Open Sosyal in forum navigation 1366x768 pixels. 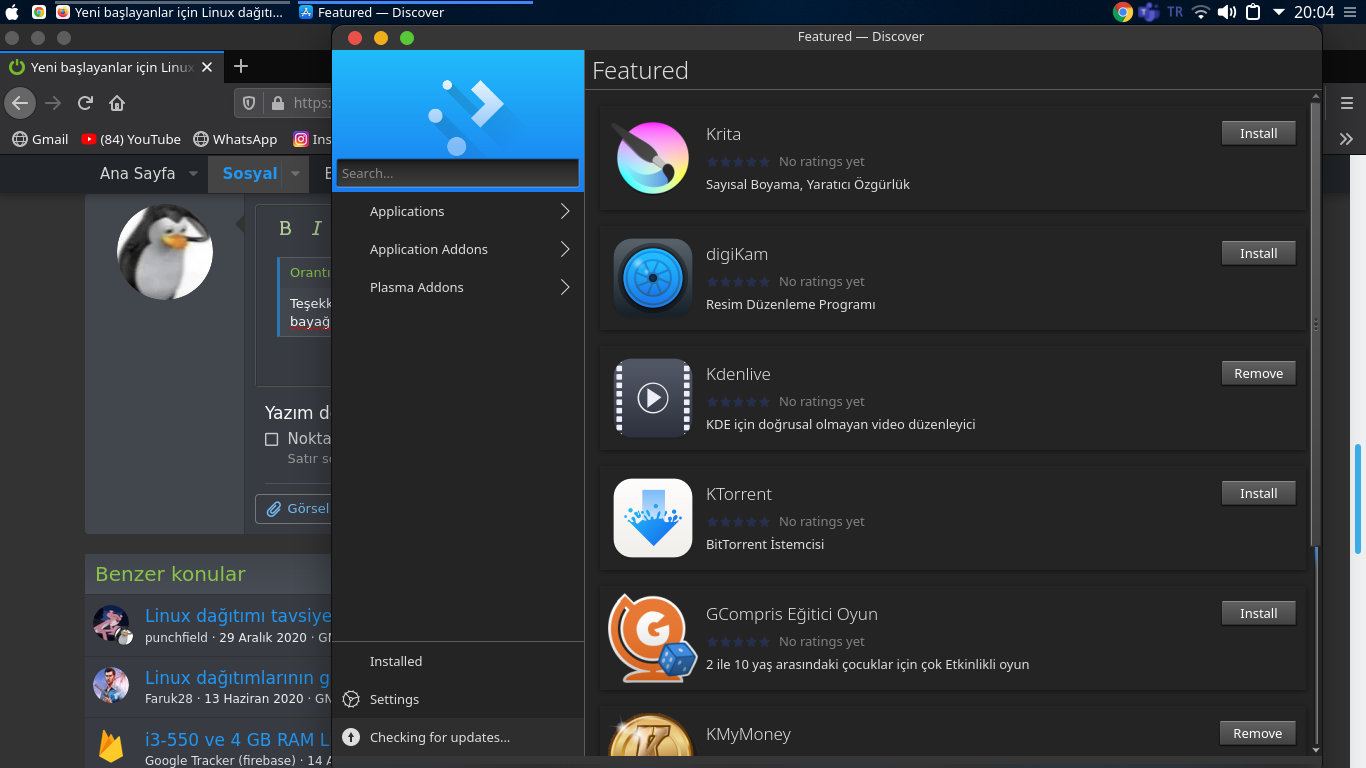(249, 174)
